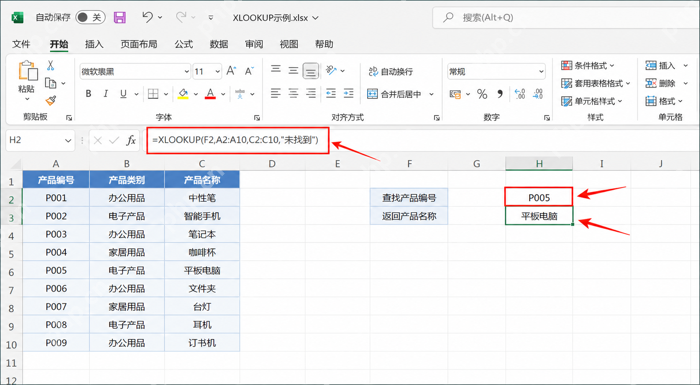Increase font size with larger A icon
This screenshot has height=385, width=700.
[x=231, y=71]
